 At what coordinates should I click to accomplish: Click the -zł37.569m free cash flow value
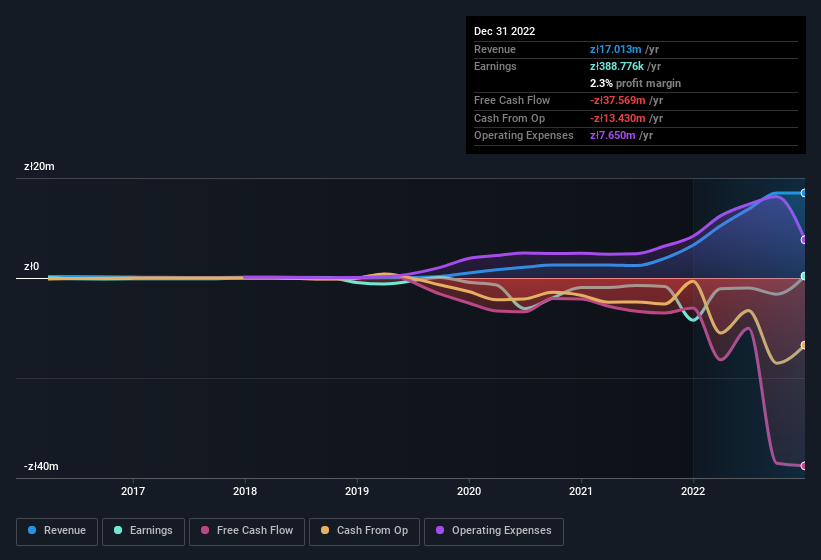618,100
